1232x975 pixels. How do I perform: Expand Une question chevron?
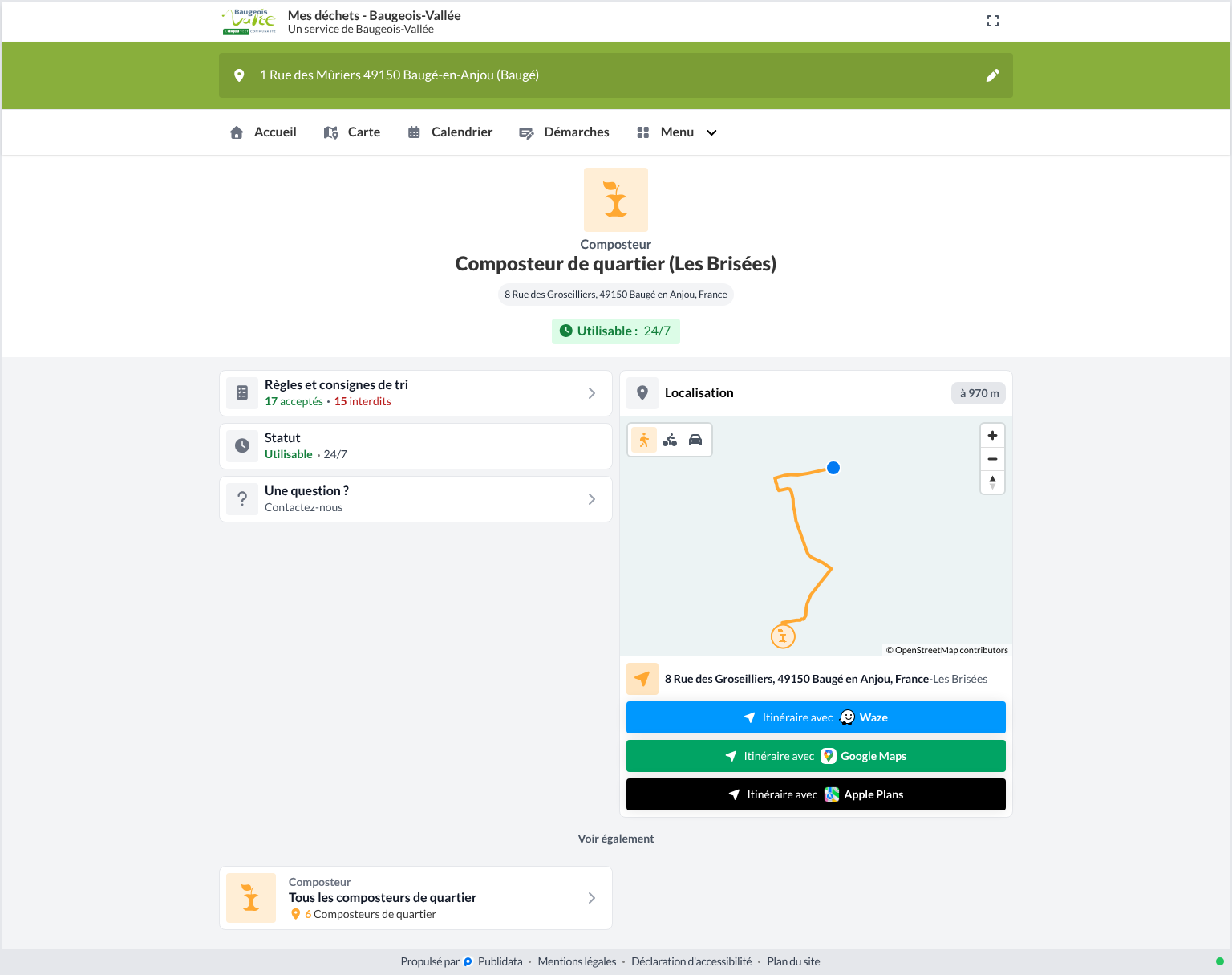pyautogui.click(x=592, y=499)
